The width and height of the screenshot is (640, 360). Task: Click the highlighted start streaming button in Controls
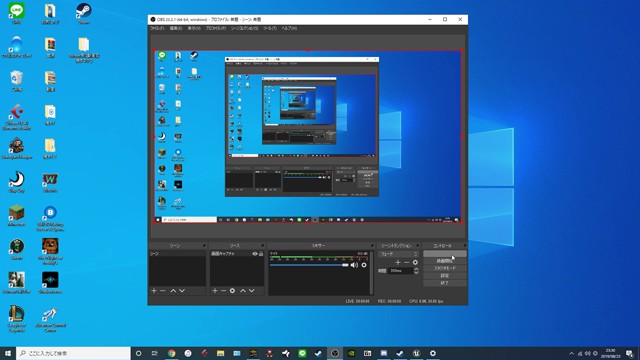[x=444, y=253]
